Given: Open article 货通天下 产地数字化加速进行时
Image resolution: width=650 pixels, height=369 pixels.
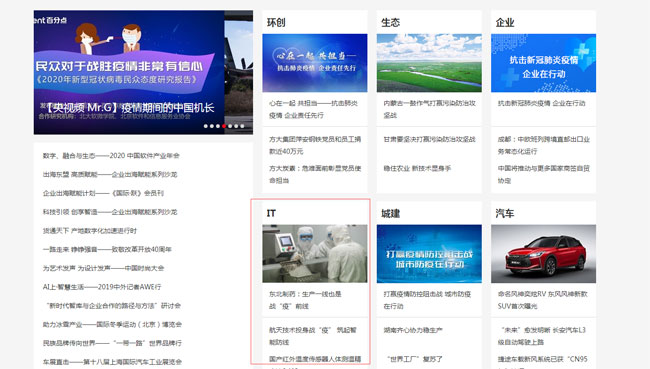Looking at the screenshot, I should pos(90,231).
